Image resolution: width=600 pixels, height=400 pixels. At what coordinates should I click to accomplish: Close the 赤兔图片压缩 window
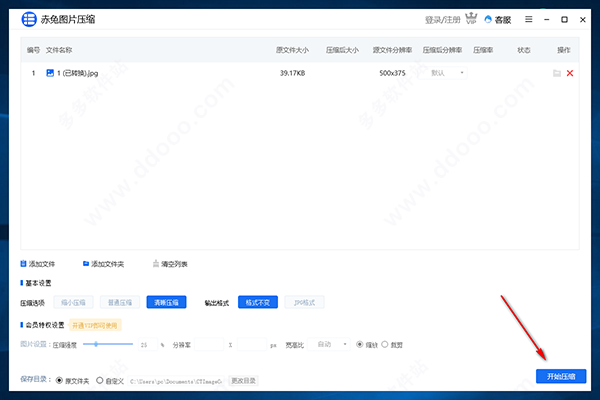(582, 20)
